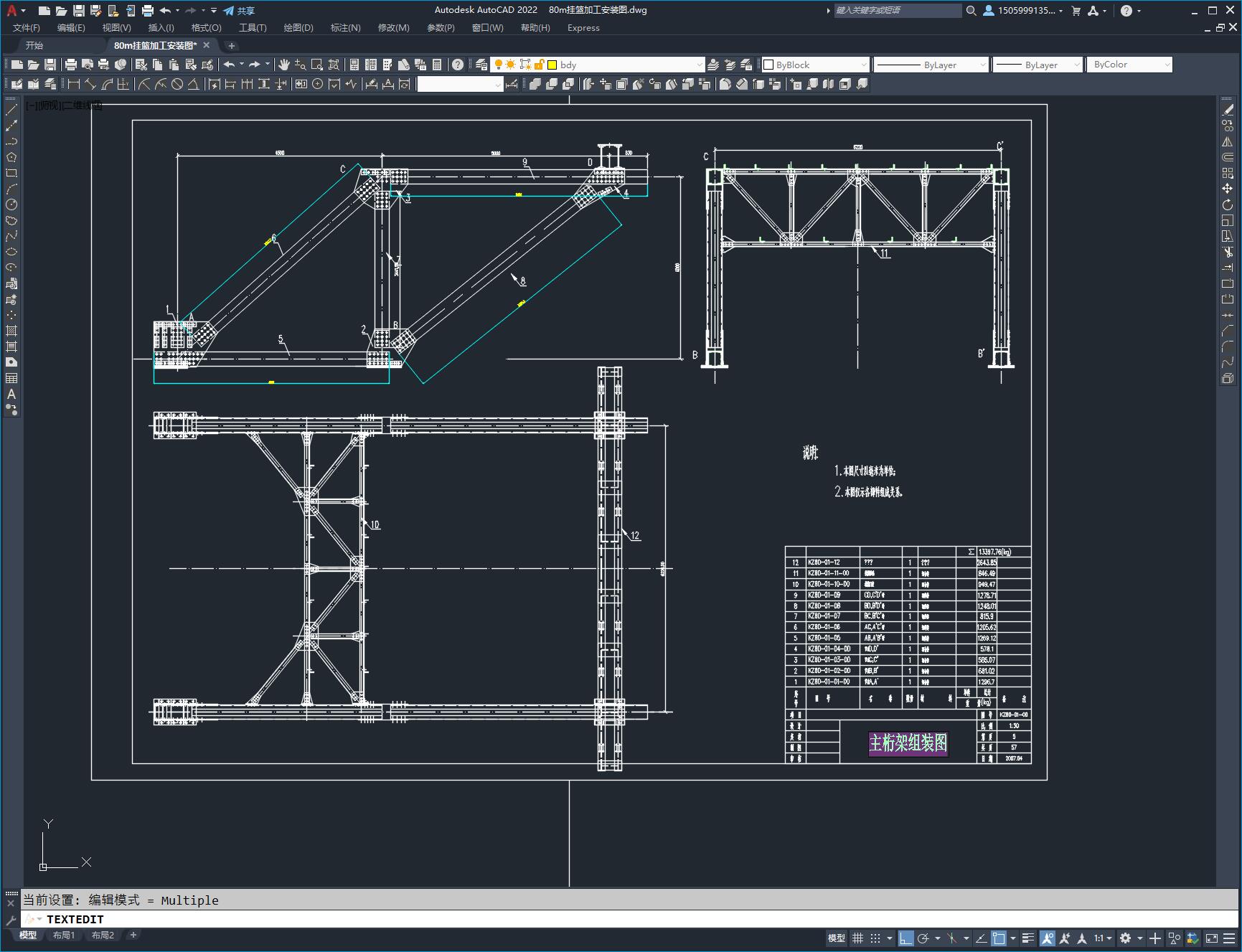This screenshot has width=1242, height=952.
Task: Select the Diameter dimension tool
Action: [x=177, y=84]
